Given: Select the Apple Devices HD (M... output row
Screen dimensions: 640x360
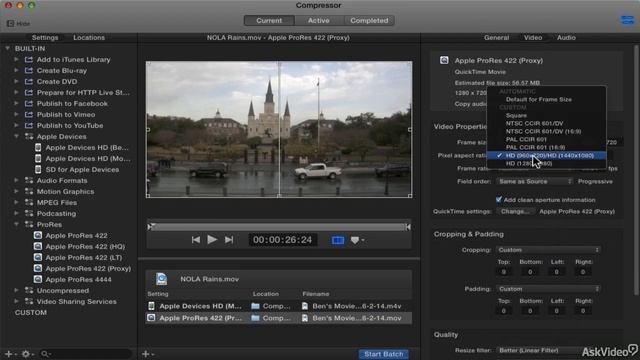Looking at the screenshot, I should [x=279, y=306].
